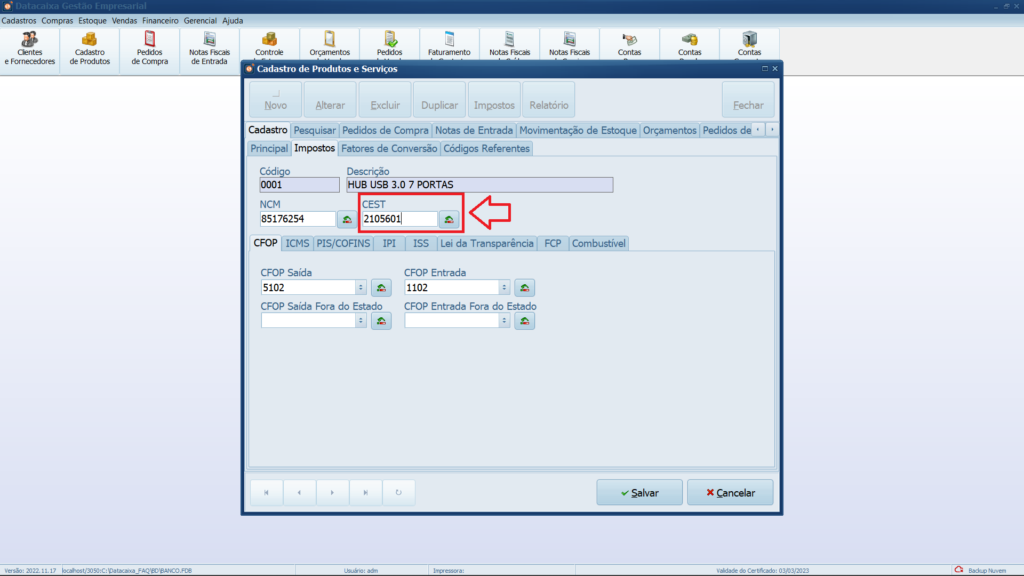
Task: Expand CFOP Entrada Fora do Estado dropdown
Action: [504, 321]
